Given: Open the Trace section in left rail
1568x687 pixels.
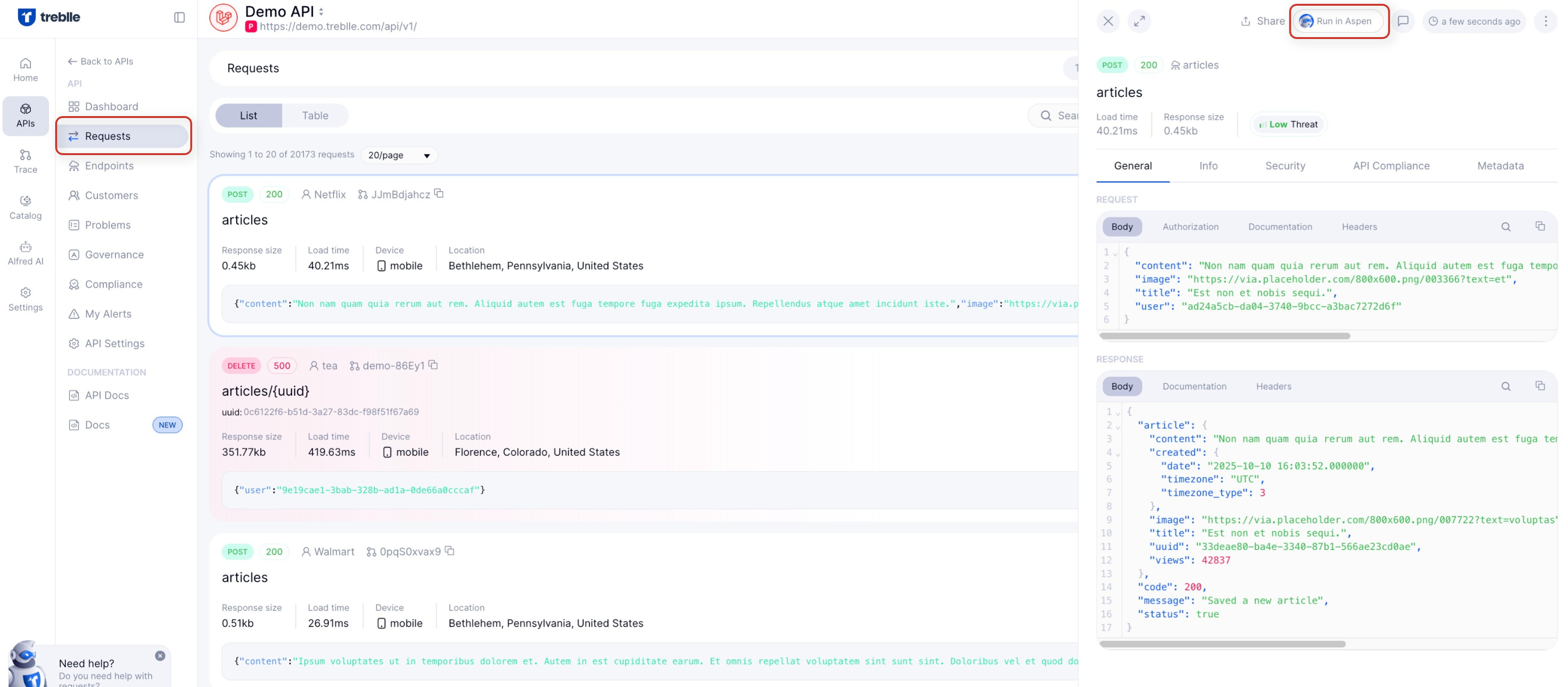Looking at the screenshot, I should [x=25, y=161].
